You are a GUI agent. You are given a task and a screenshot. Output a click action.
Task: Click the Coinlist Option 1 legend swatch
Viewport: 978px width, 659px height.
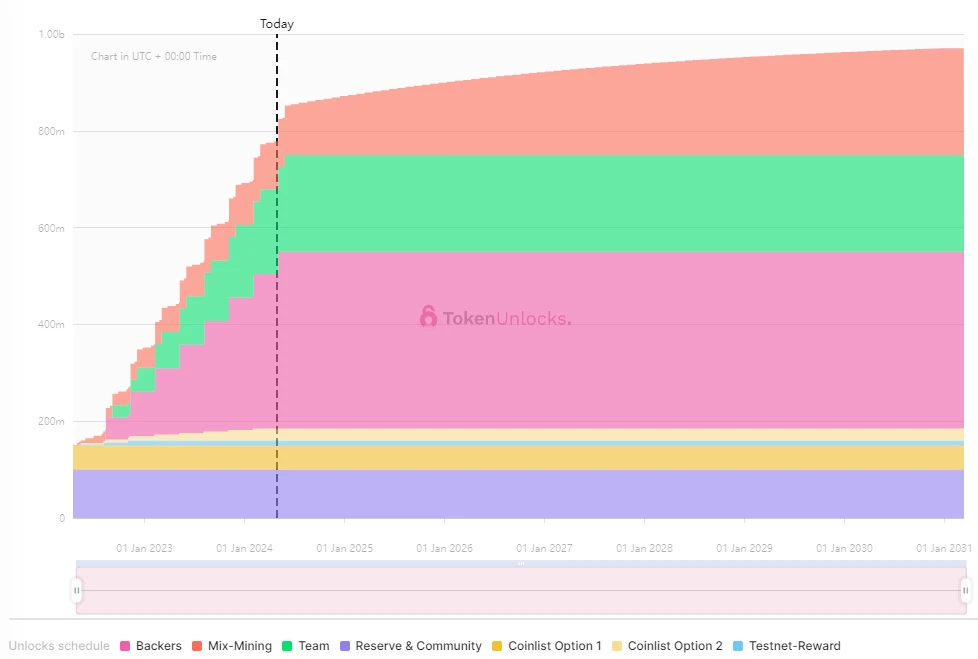pos(498,646)
